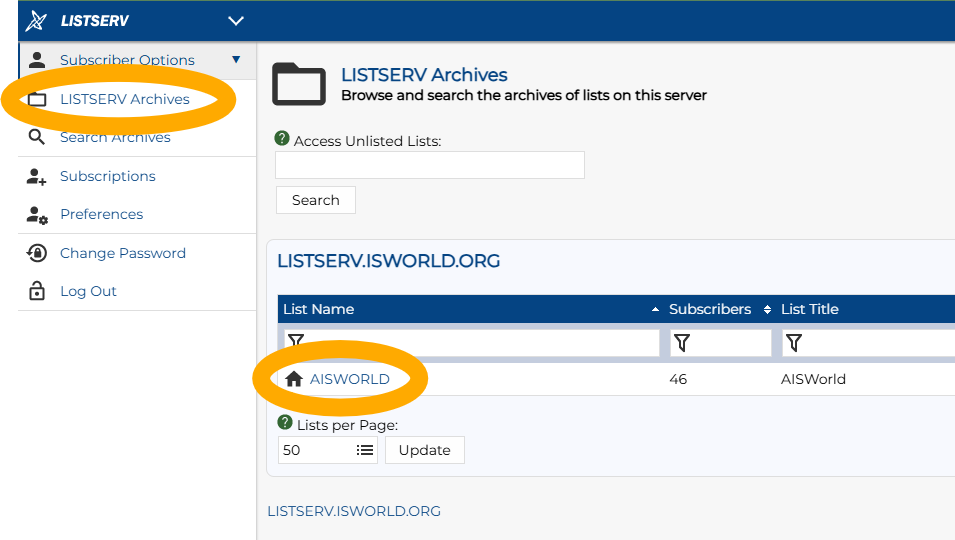The image size is (955, 540).
Task: Click the Log Out padlock icon
Action: pos(37,291)
